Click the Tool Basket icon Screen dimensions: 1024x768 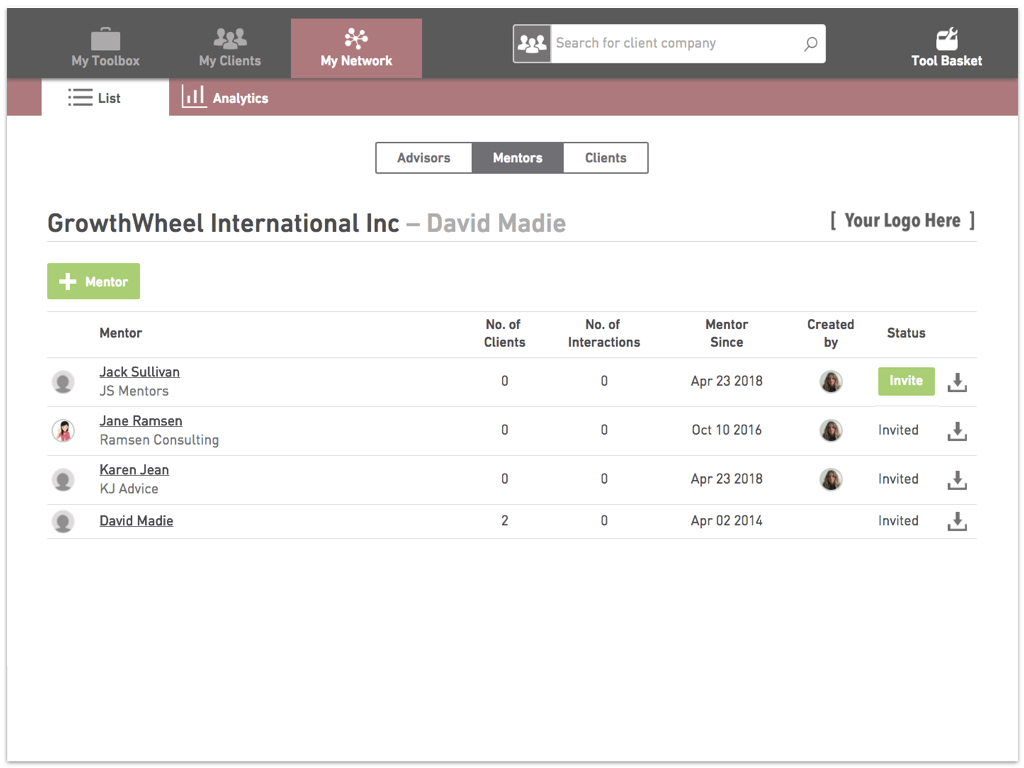coord(946,39)
